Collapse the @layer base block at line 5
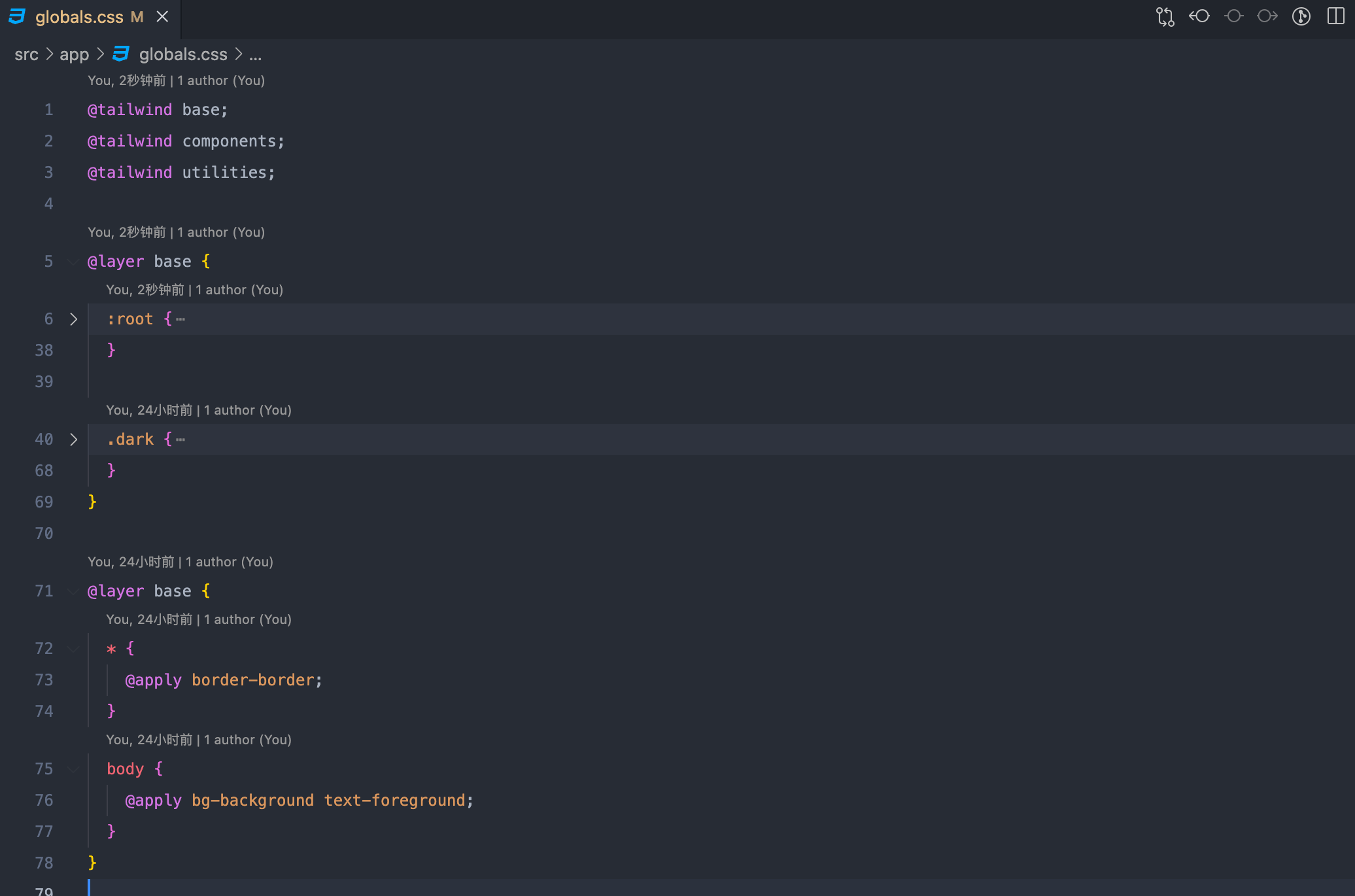This screenshot has height=896, width=1355. pos(73,262)
